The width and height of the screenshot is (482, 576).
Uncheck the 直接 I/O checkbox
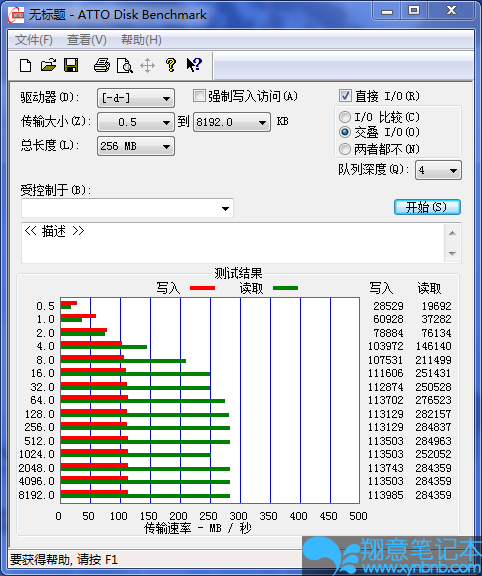[345, 96]
